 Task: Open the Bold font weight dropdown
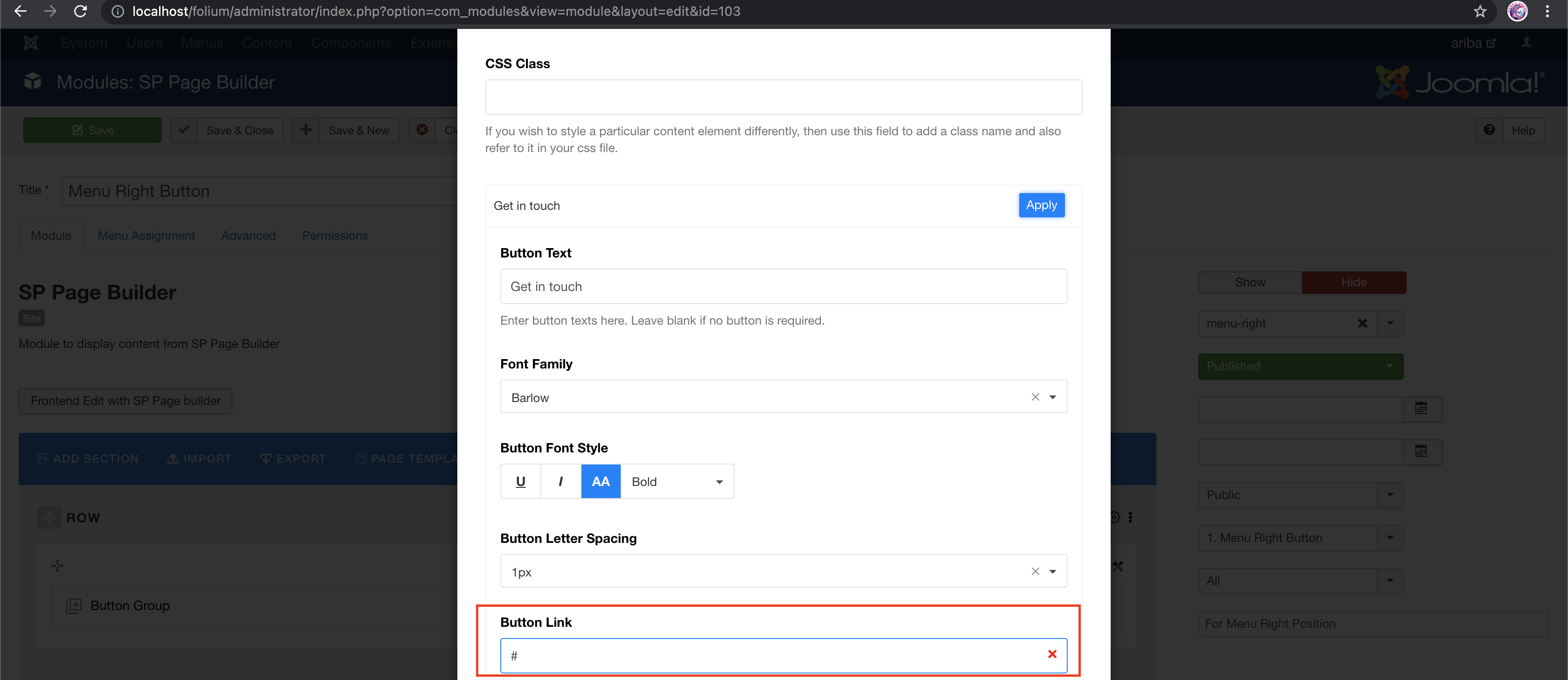[x=677, y=482]
